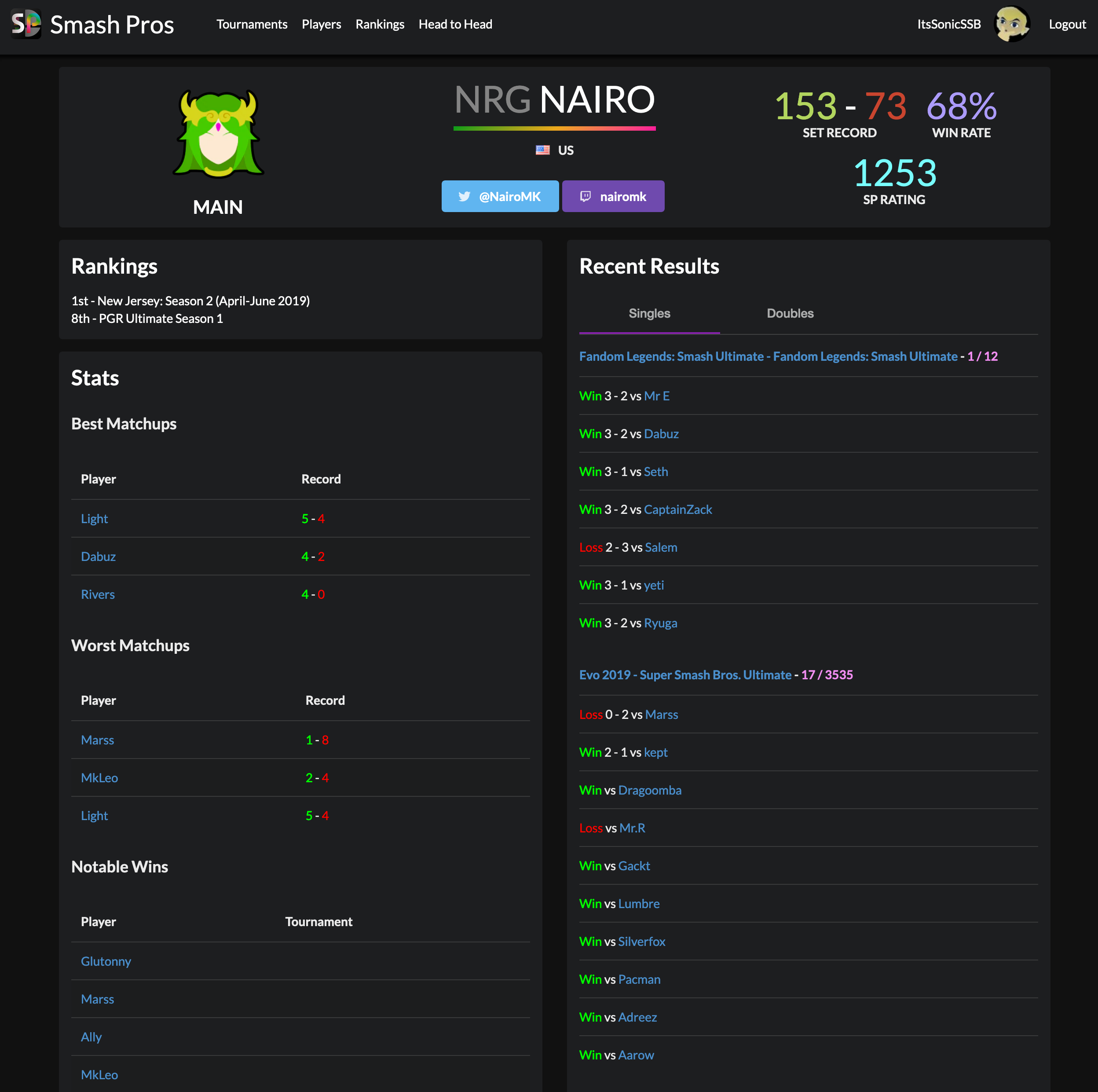1098x1092 pixels.
Task: Open the nairomk Twitch button
Action: point(613,197)
